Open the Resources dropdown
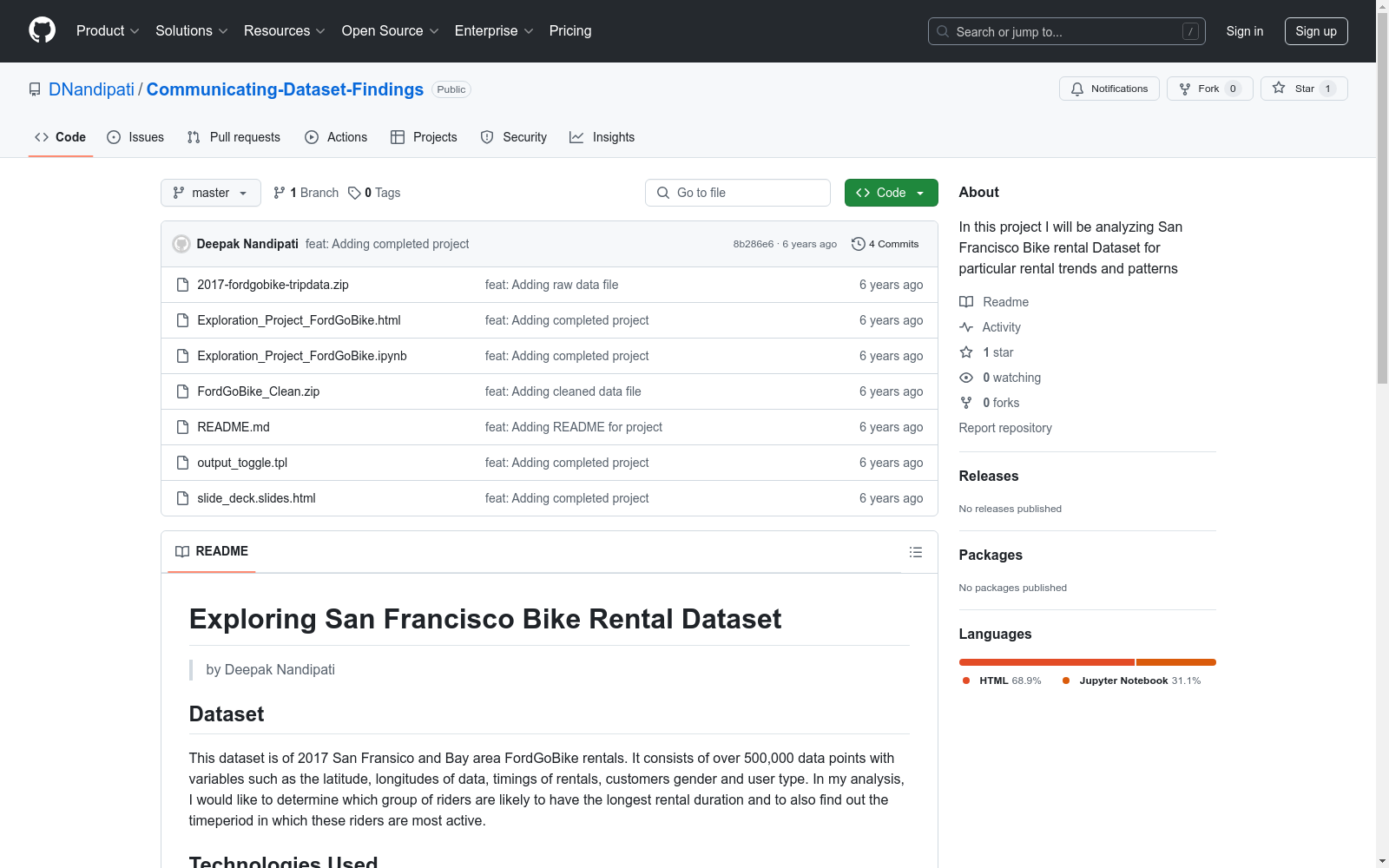This screenshot has width=1389, height=868. [285, 31]
